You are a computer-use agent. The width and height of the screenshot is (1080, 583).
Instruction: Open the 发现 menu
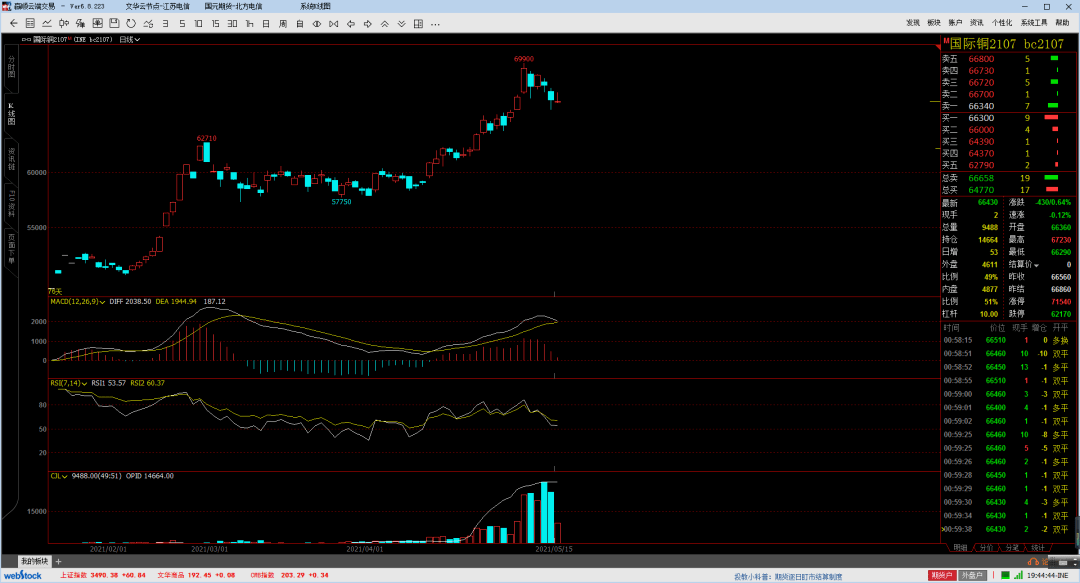click(x=913, y=23)
